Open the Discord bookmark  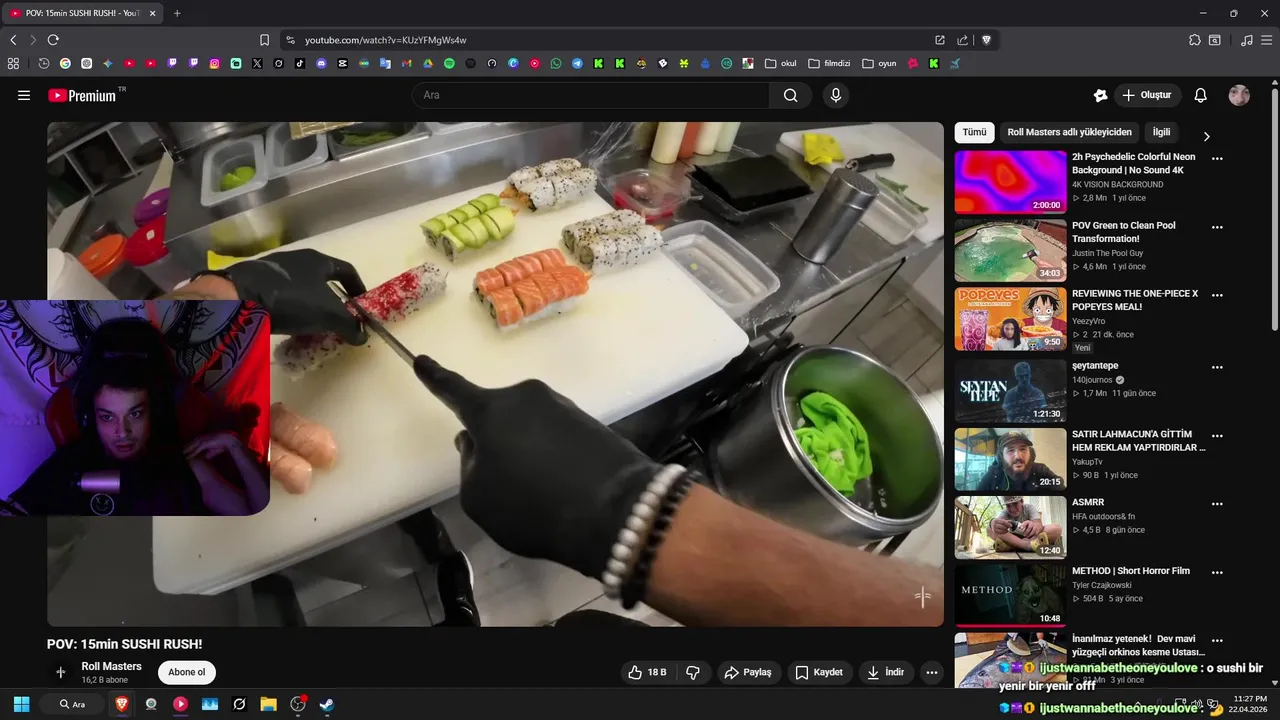click(x=321, y=63)
